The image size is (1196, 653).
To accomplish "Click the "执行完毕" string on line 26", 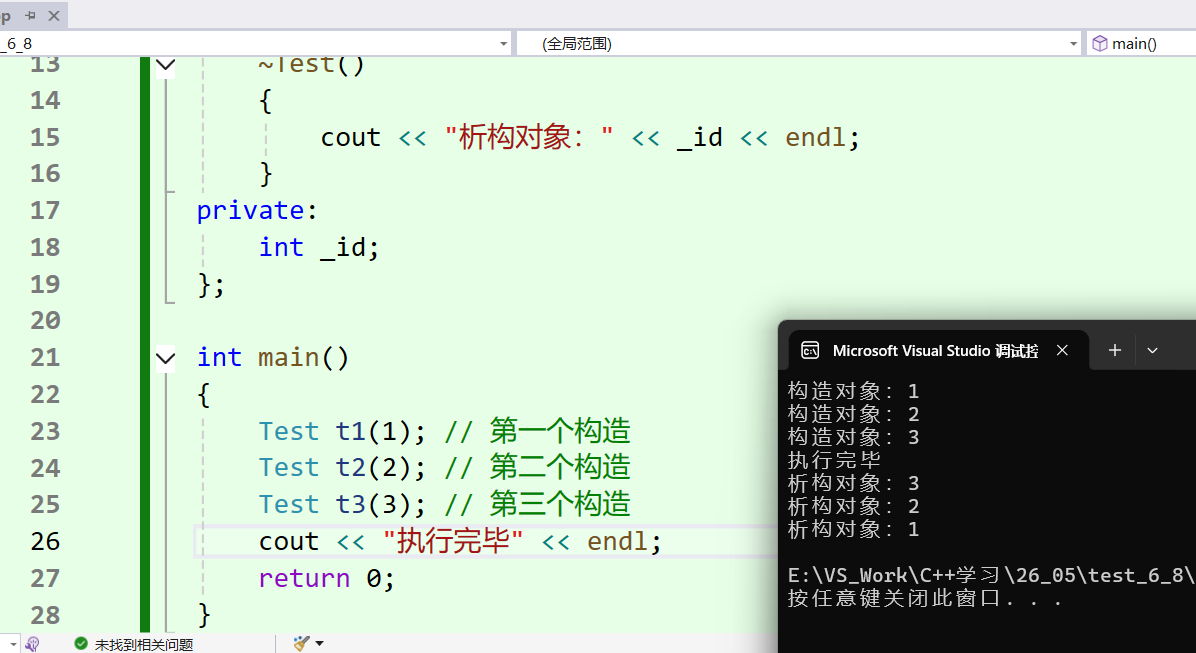I will (x=453, y=541).
